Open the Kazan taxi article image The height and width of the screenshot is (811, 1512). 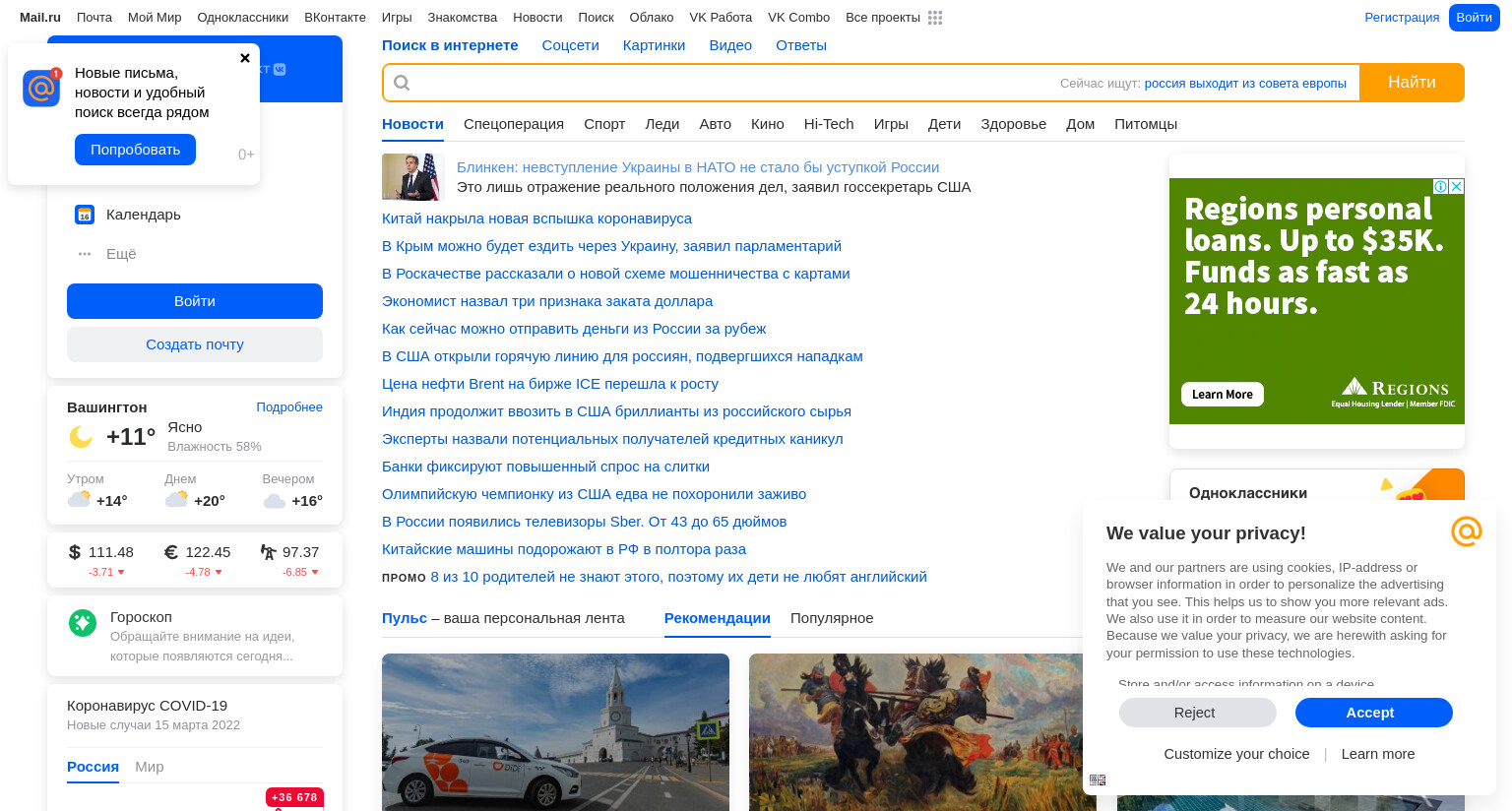(x=555, y=732)
